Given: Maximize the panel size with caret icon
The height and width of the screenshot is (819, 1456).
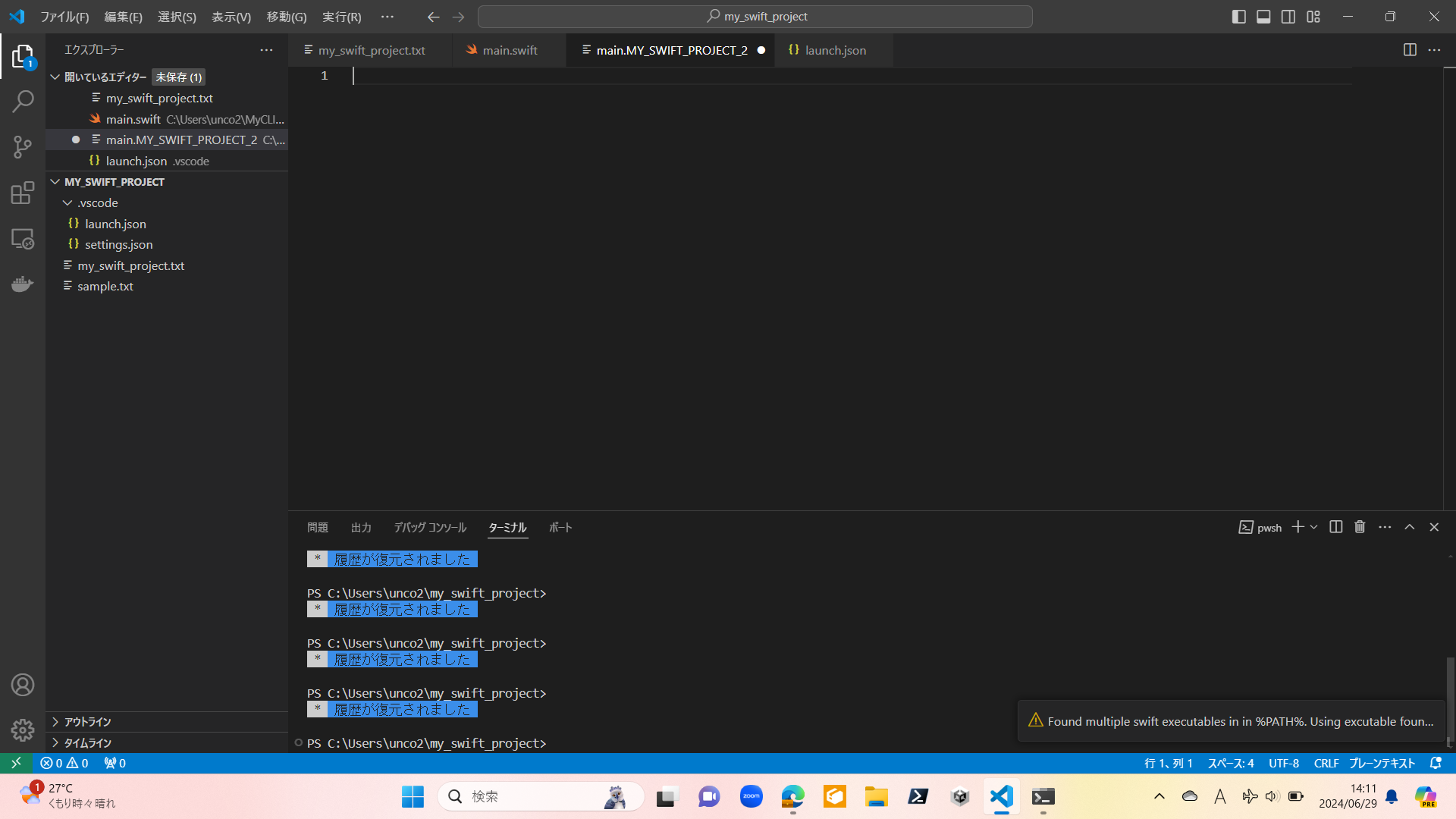Looking at the screenshot, I should (1409, 527).
